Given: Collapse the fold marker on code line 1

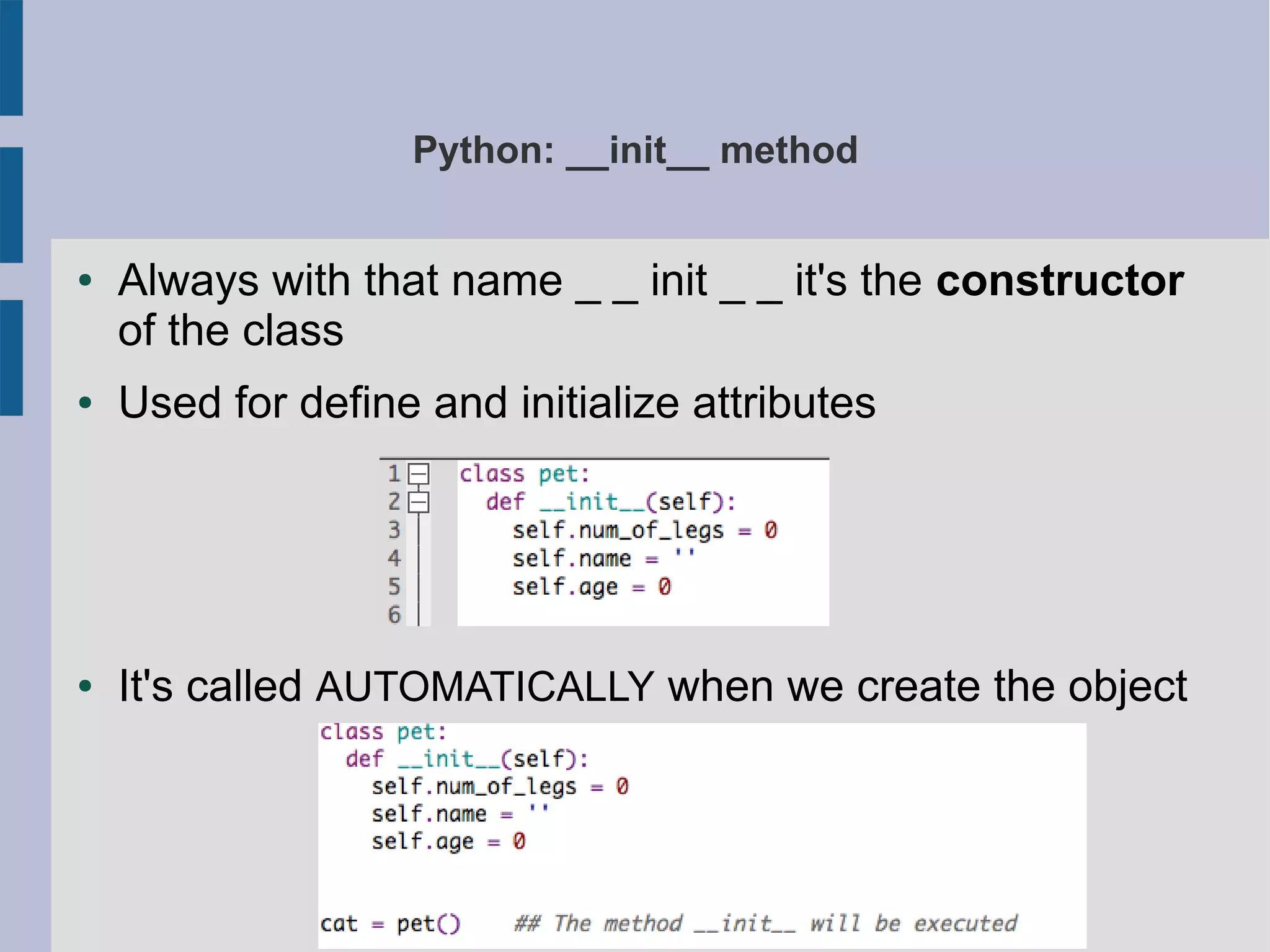Looking at the screenshot, I should tap(419, 474).
